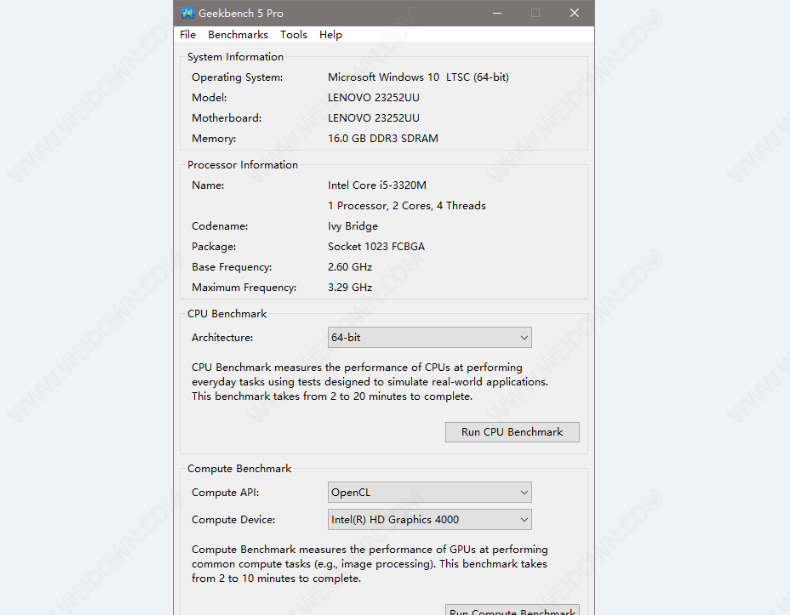Viewport: 790px width, 615px height.
Task: Select the 1 Processor, 2 Cores, 4 Threads text
Action: (x=407, y=206)
